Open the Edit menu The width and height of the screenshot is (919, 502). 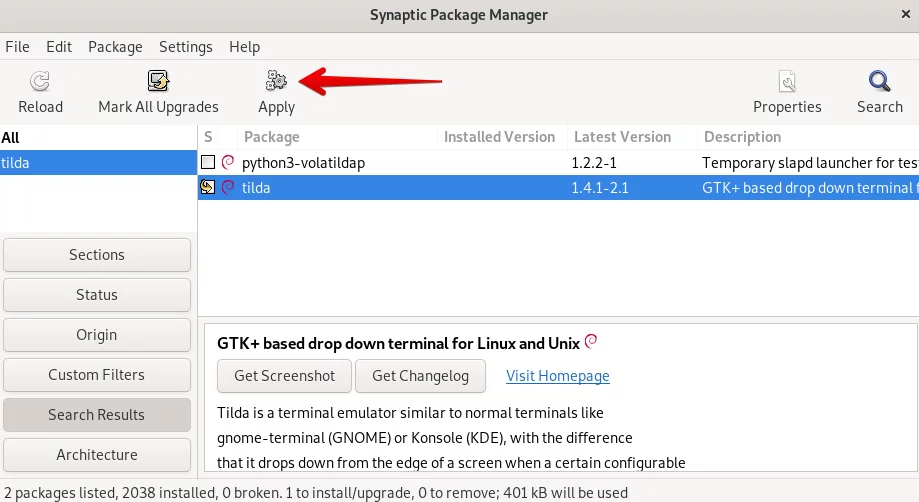click(59, 47)
